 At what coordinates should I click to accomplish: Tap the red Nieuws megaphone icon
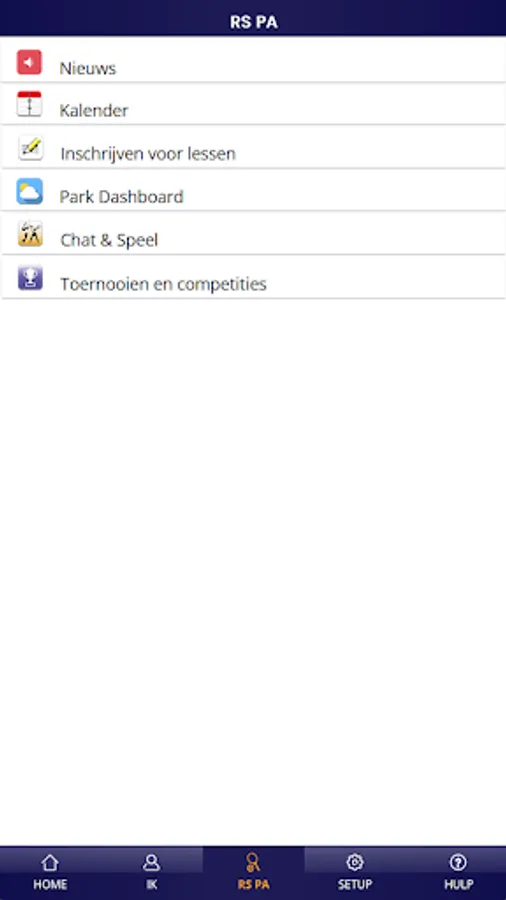(29, 62)
